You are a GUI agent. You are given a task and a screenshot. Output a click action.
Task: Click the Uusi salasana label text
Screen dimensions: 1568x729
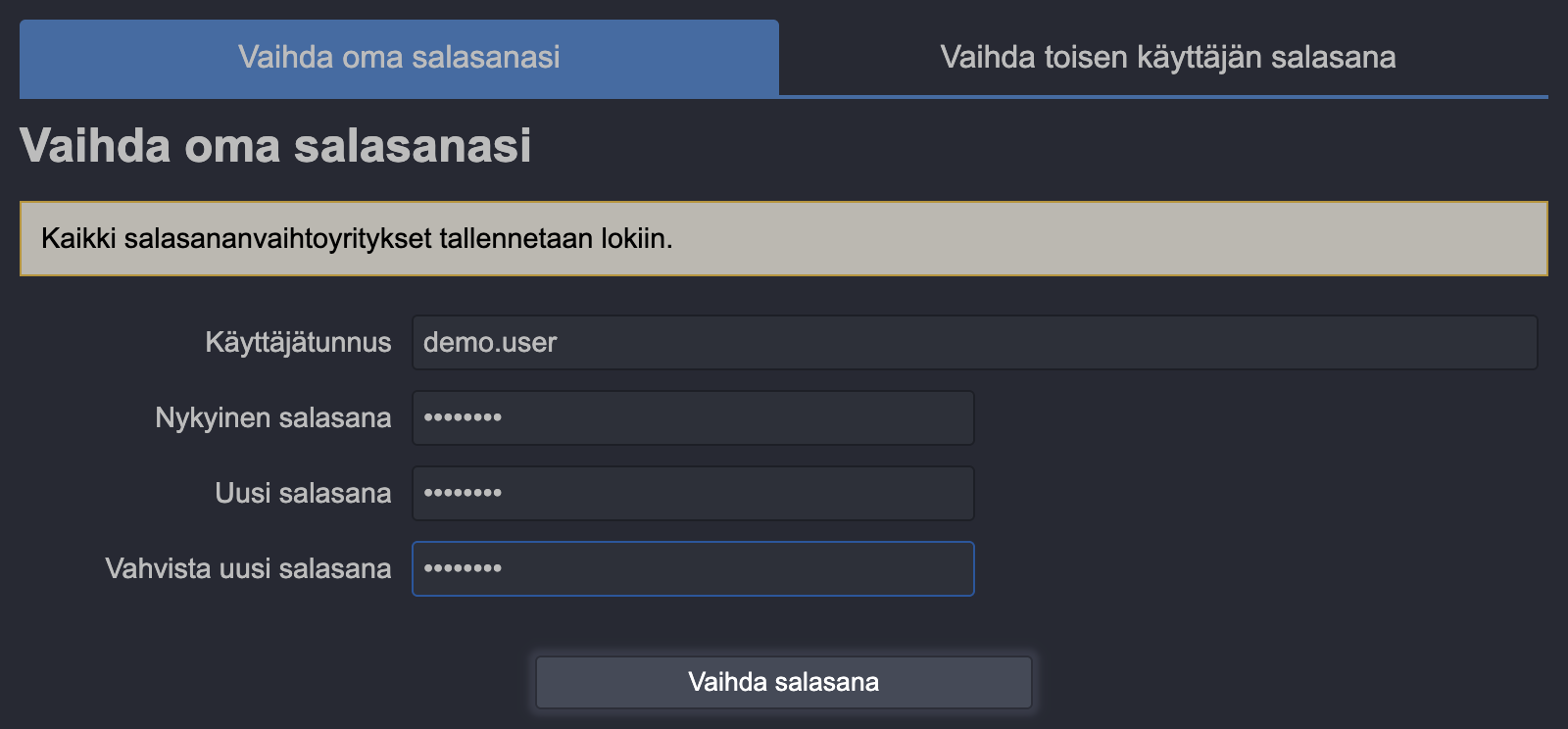[303, 493]
